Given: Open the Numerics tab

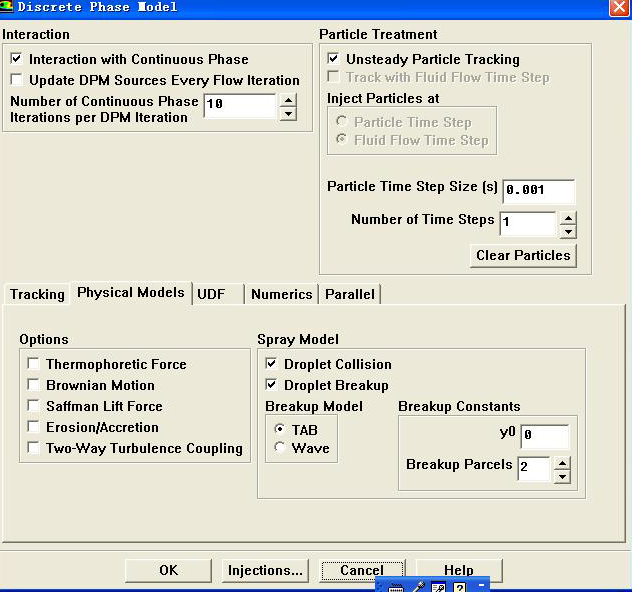Looking at the screenshot, I should click(281, 294).
